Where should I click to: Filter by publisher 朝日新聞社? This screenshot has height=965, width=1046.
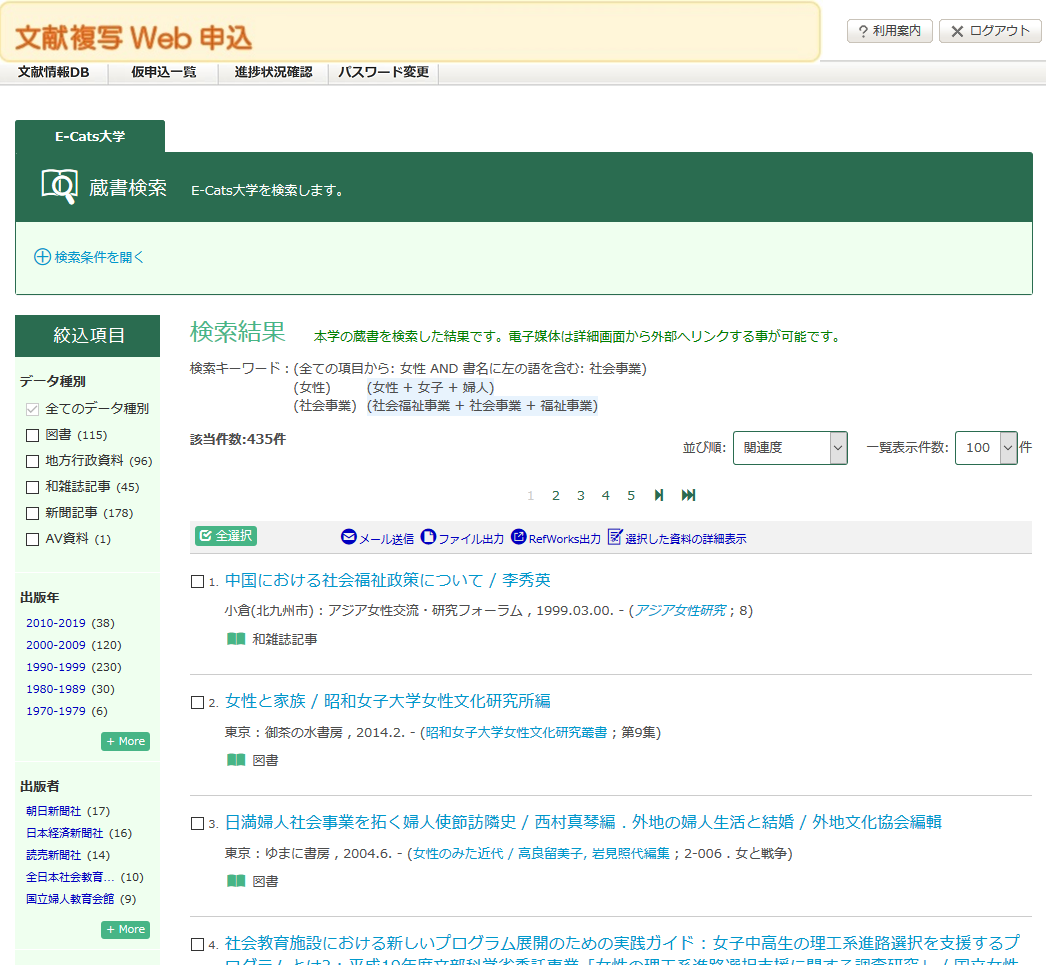(x=53, y=811)
